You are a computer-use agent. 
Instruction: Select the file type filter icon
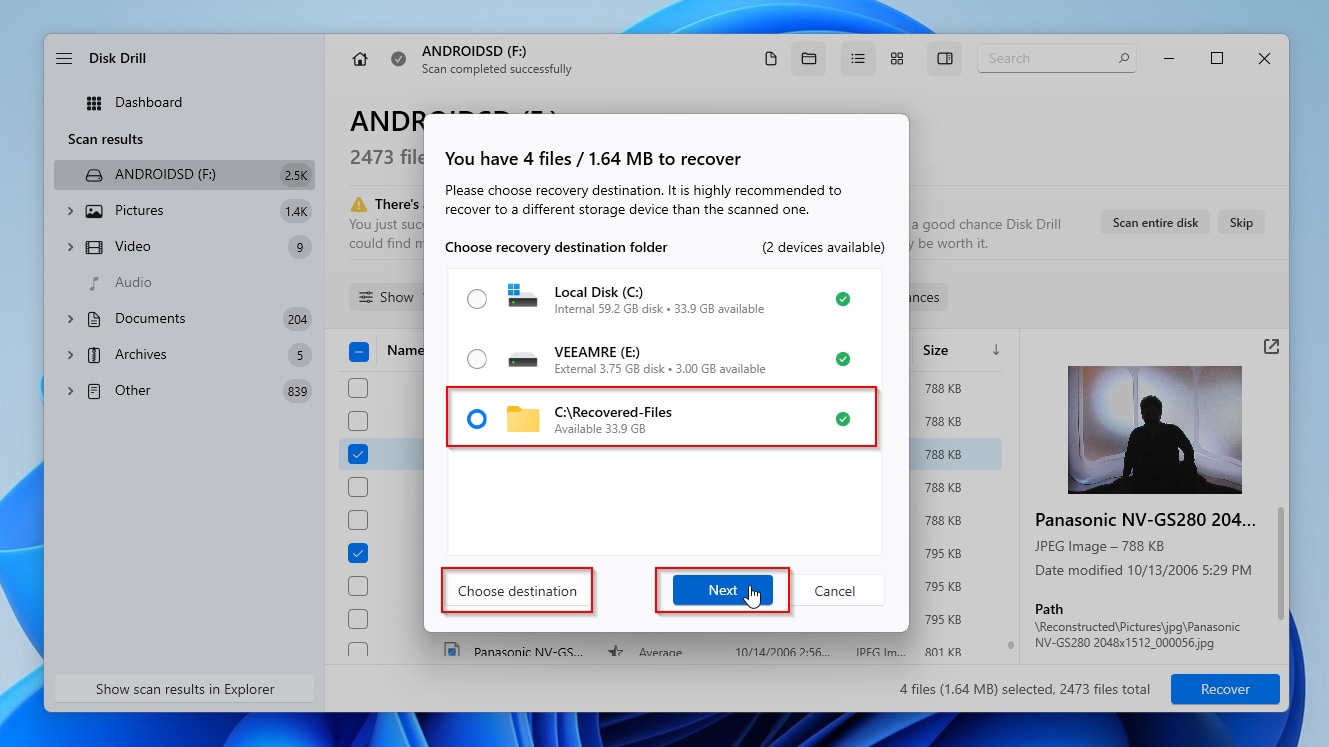pos(770,58)
